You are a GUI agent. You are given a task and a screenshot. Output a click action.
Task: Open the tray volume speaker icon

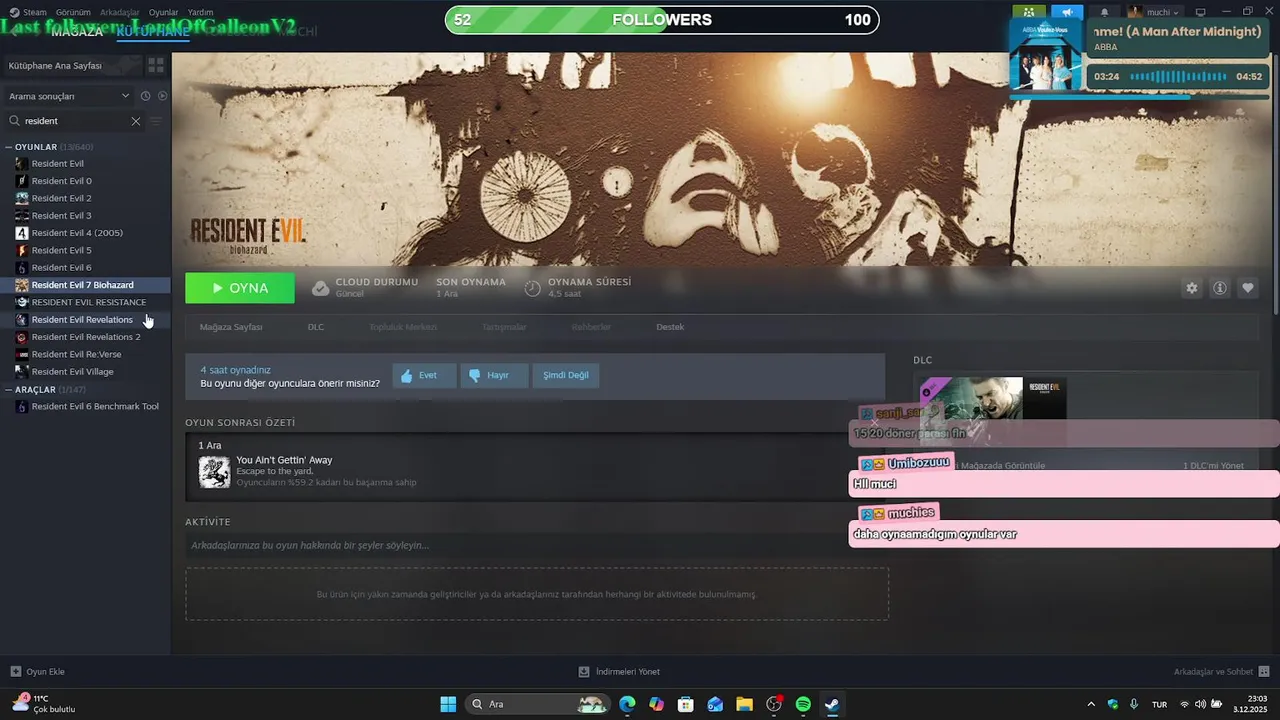pyautogui.click(x=1201, y=704)
